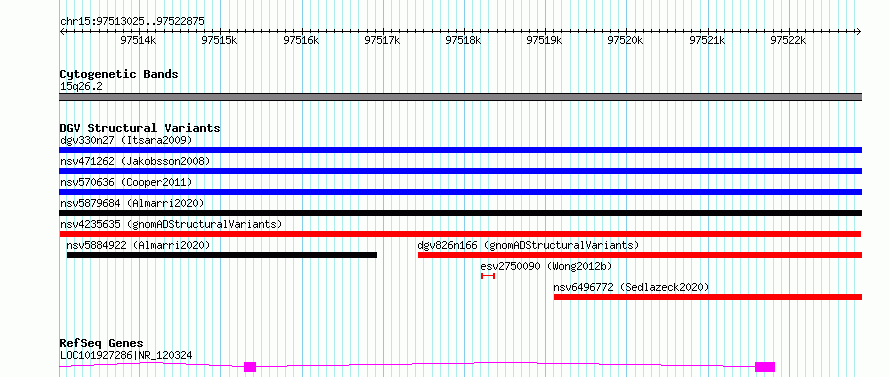The width and height of the screenshot is (890, 377).
Task: Click the nsv4235635 (gnomADStructuralVariants) label
Action: click(x=171, y=224)
